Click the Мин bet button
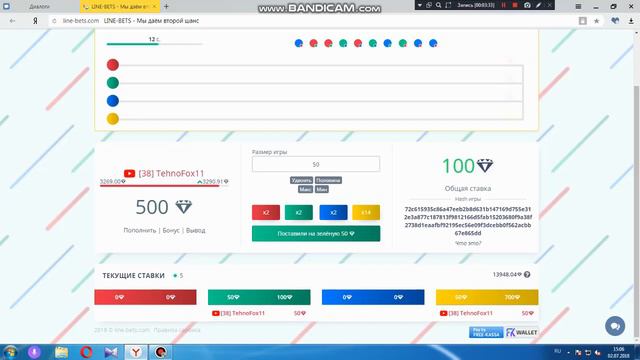 tap(322, 189)
